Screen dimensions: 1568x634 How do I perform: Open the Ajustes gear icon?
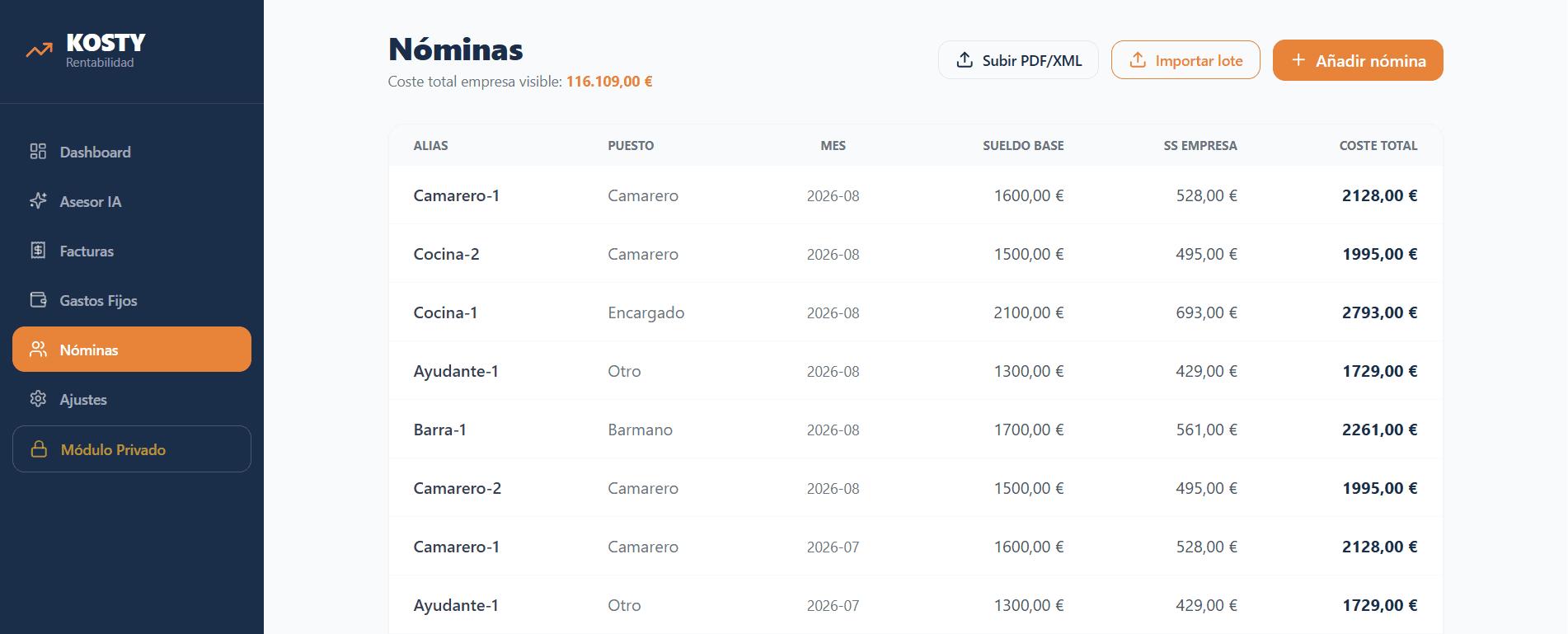point(38,399)
